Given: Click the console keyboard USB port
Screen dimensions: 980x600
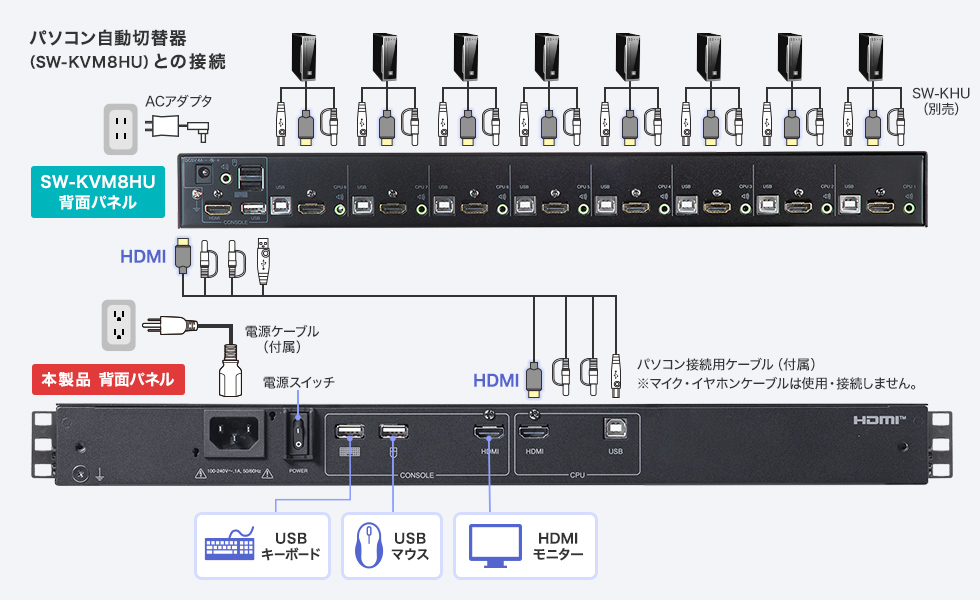Looking at the screenshot, I should (x=350, y=431).
